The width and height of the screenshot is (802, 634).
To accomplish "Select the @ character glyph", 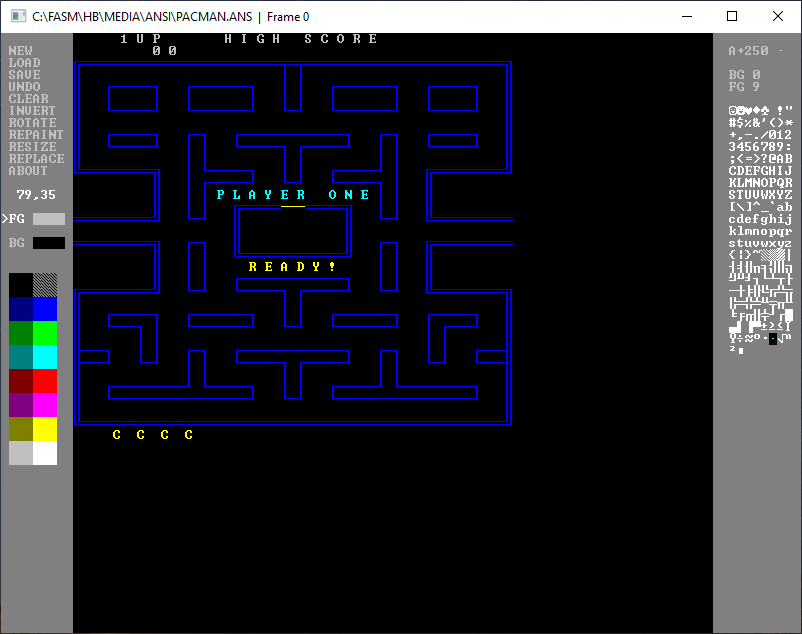I will (x=772, y=158).
